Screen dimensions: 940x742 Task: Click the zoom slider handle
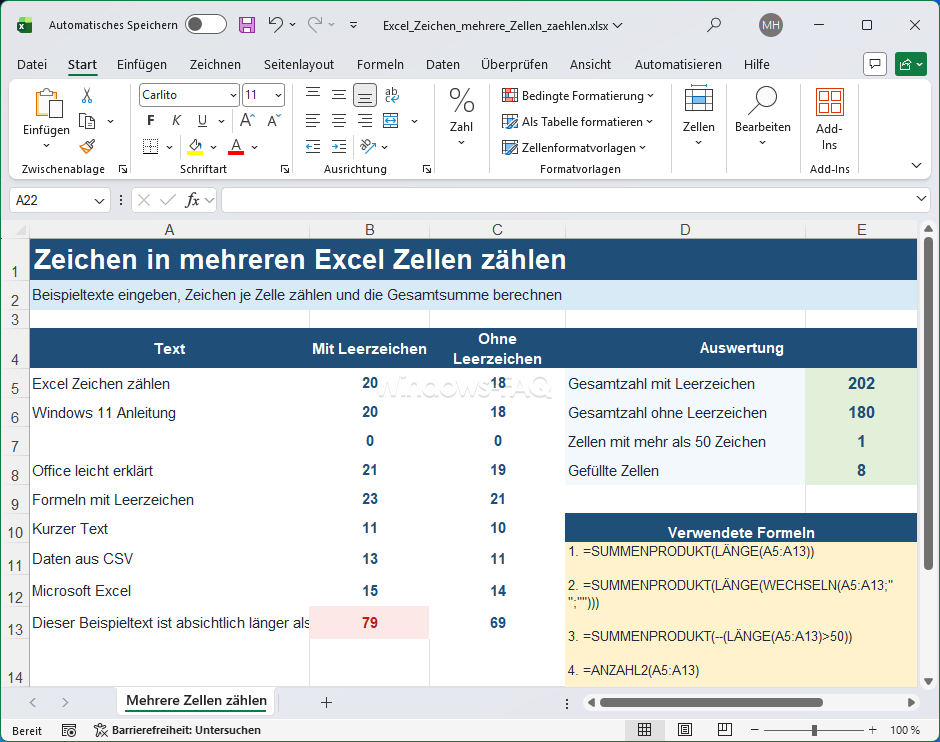[814, 730]
